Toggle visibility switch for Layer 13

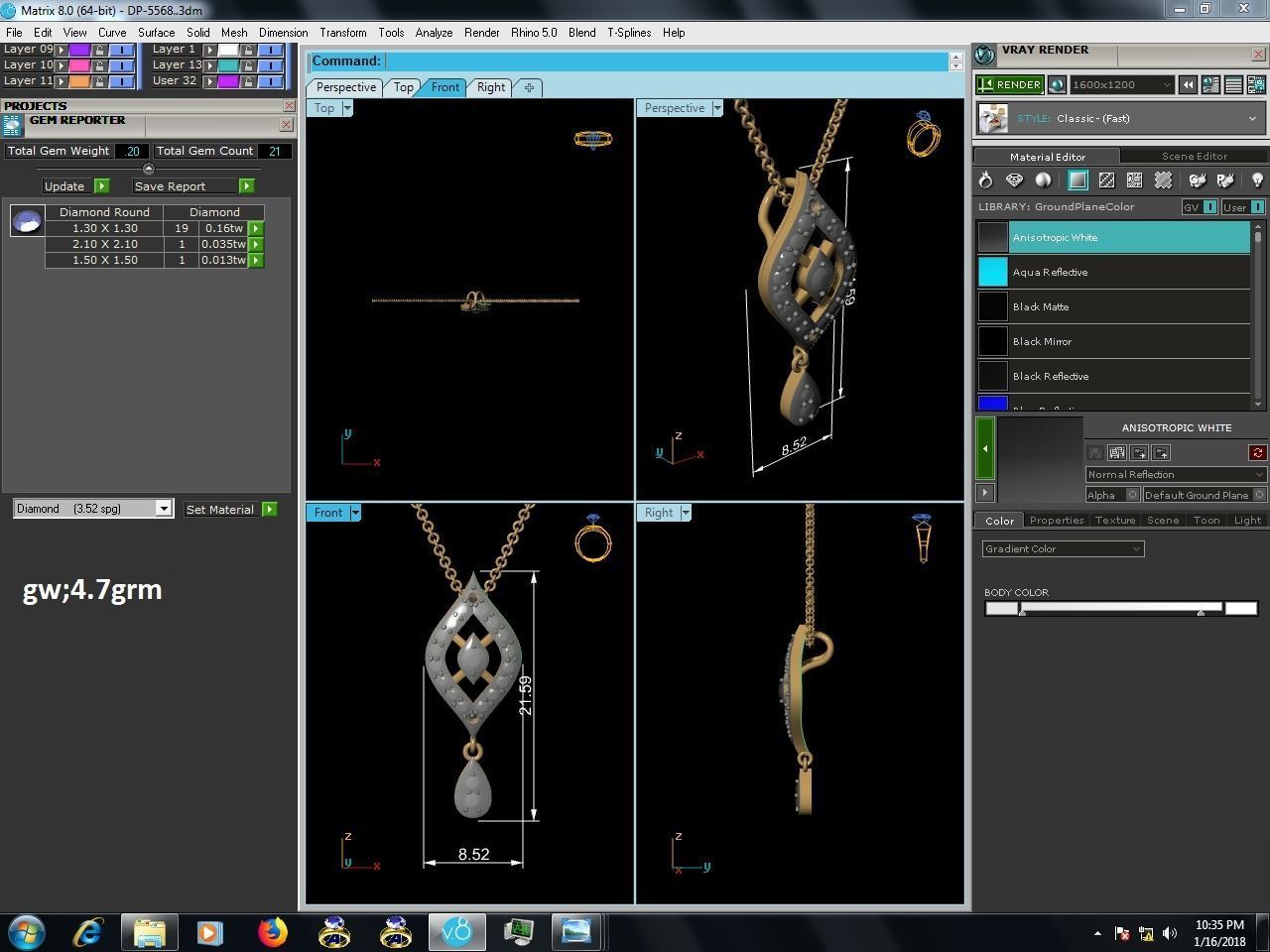coord(270,65)
